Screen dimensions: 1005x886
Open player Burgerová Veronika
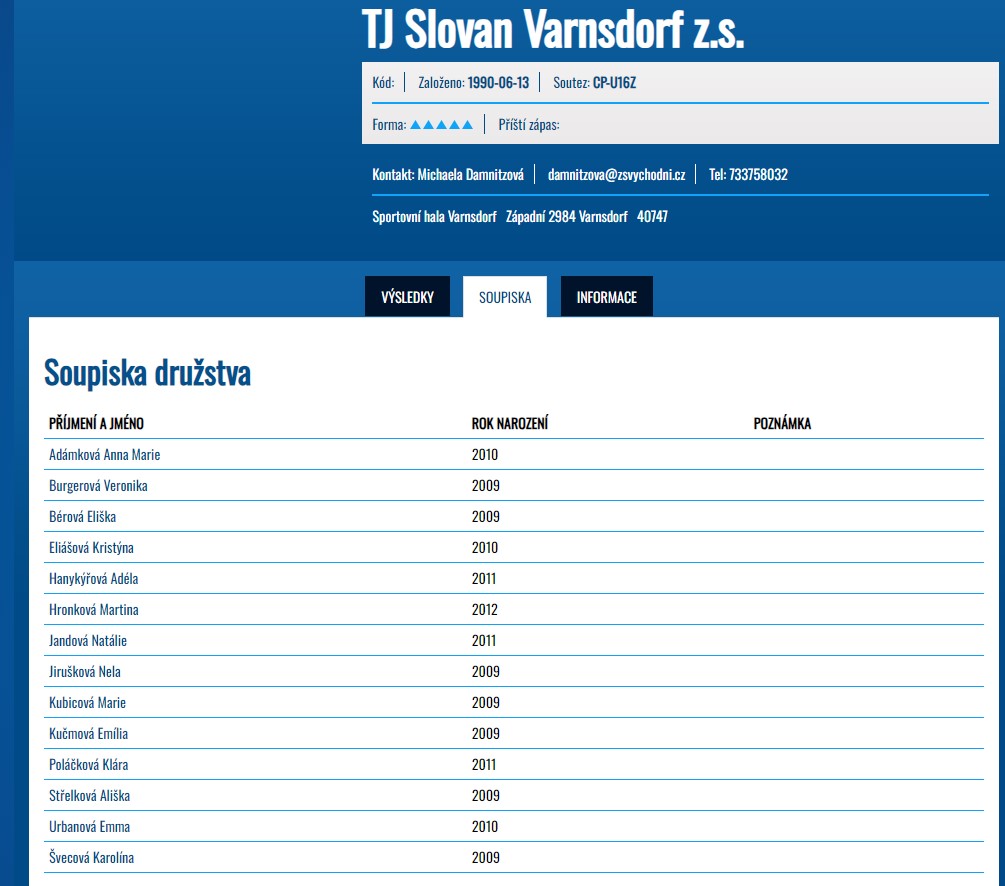point(98,485)
